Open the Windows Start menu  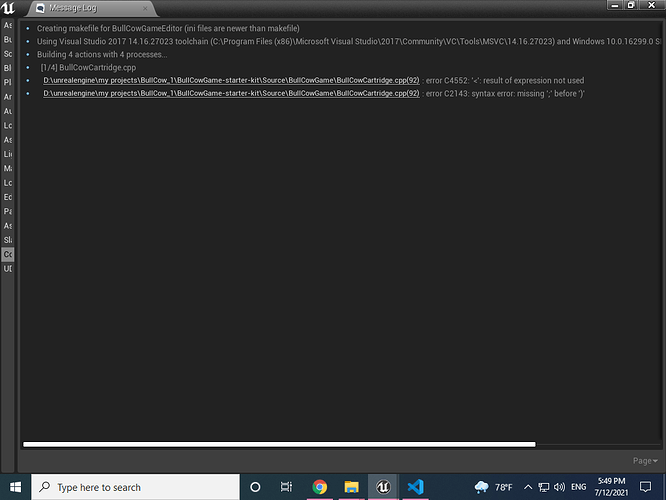(x=15, y=487)
